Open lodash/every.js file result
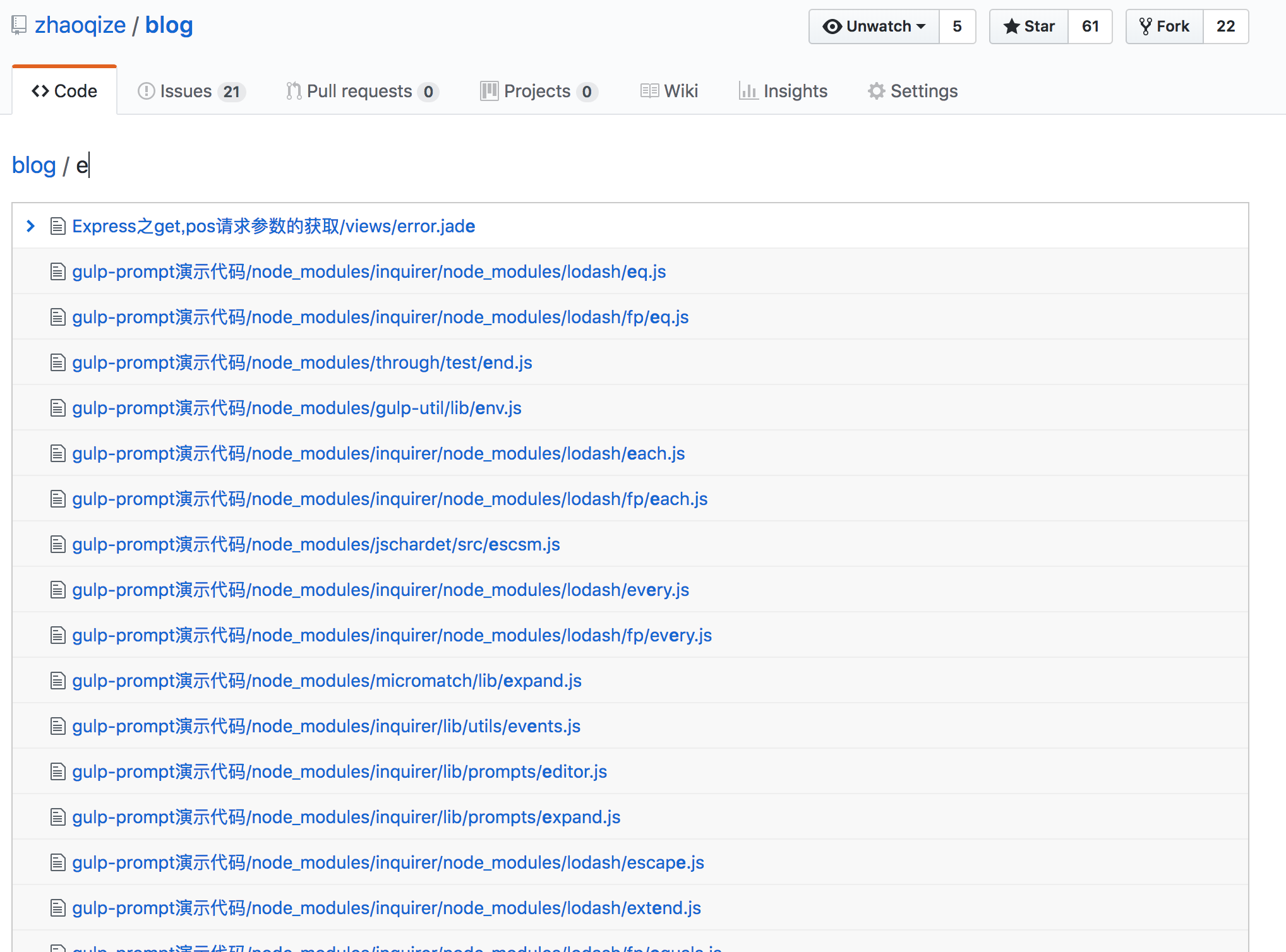The width and height of the screenshot is (1286, 952). click(380, 590)
